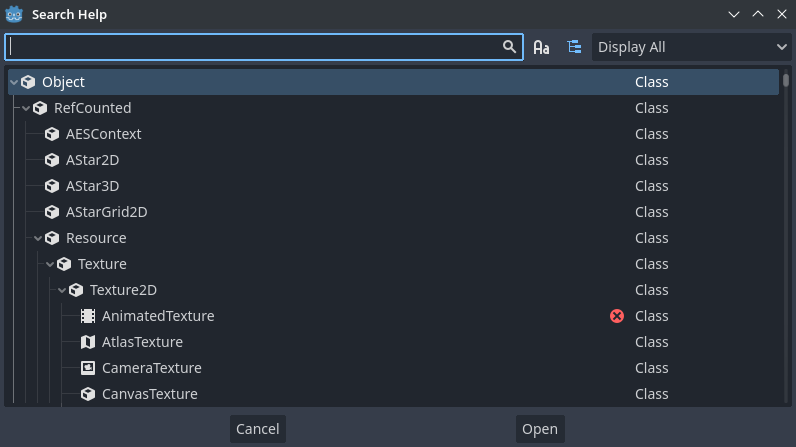
Task: Toggle hierarchy view of results
Action: tap(574, 47)
